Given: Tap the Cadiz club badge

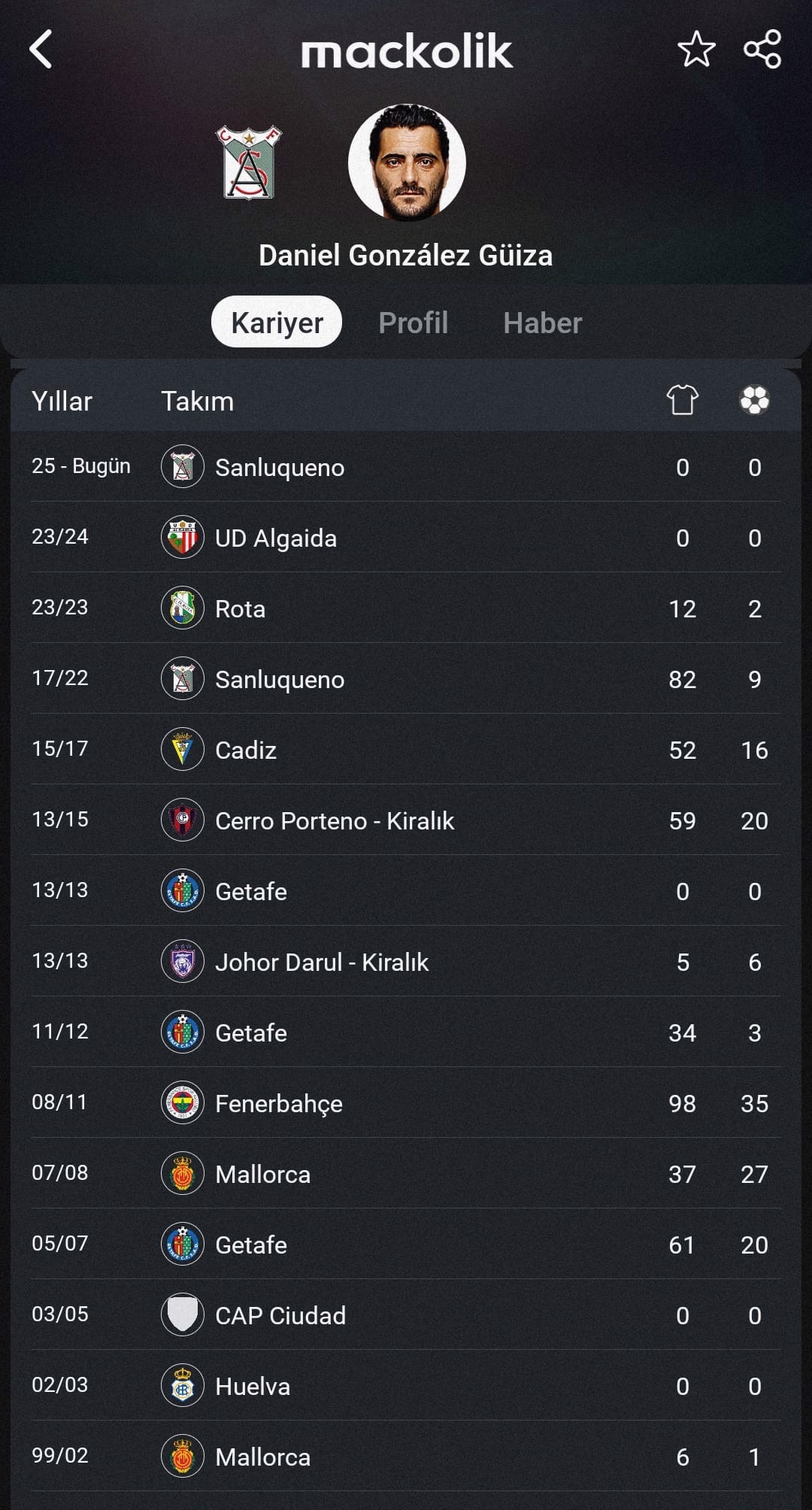Looking at the screenshot, I should pyautogui.click(x=183, y=750).
